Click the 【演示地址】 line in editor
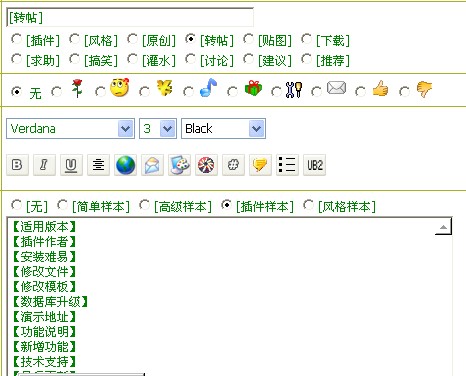 click(44, 317)
